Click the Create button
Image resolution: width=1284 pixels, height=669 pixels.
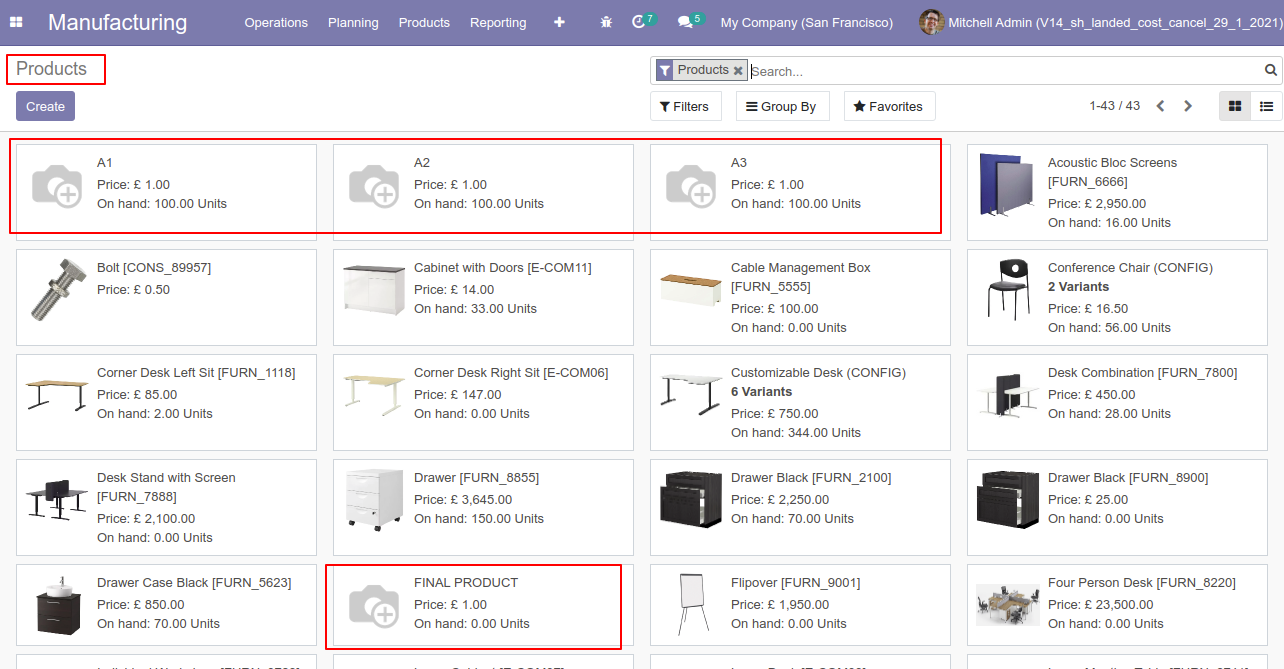click(45, 106)
